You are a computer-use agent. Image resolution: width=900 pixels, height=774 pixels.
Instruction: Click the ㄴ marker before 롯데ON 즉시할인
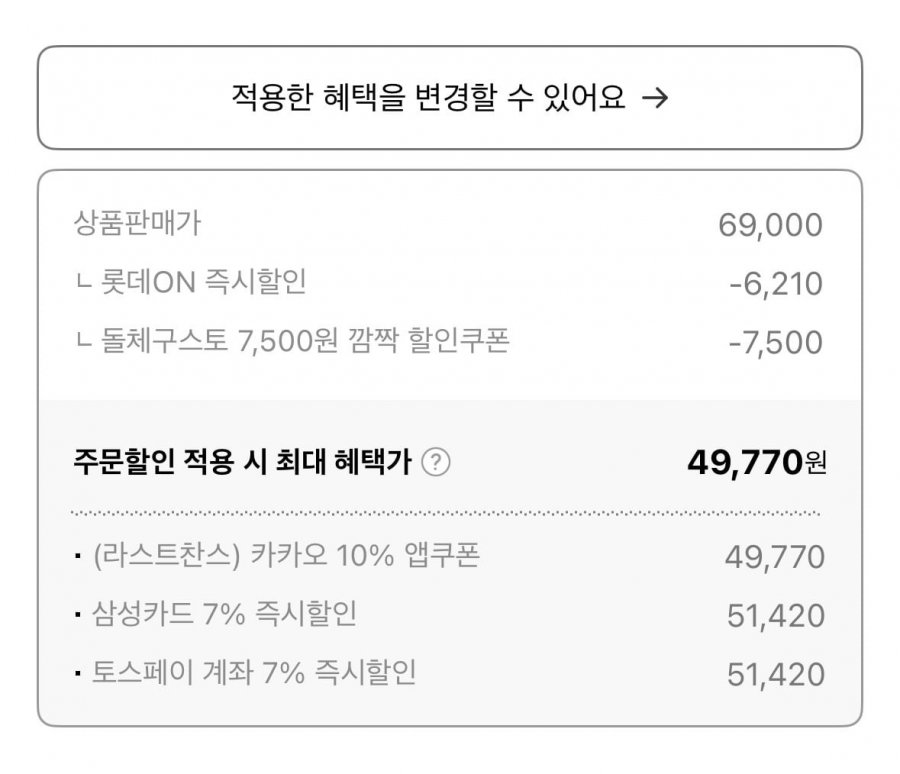[x=83, y=284]
